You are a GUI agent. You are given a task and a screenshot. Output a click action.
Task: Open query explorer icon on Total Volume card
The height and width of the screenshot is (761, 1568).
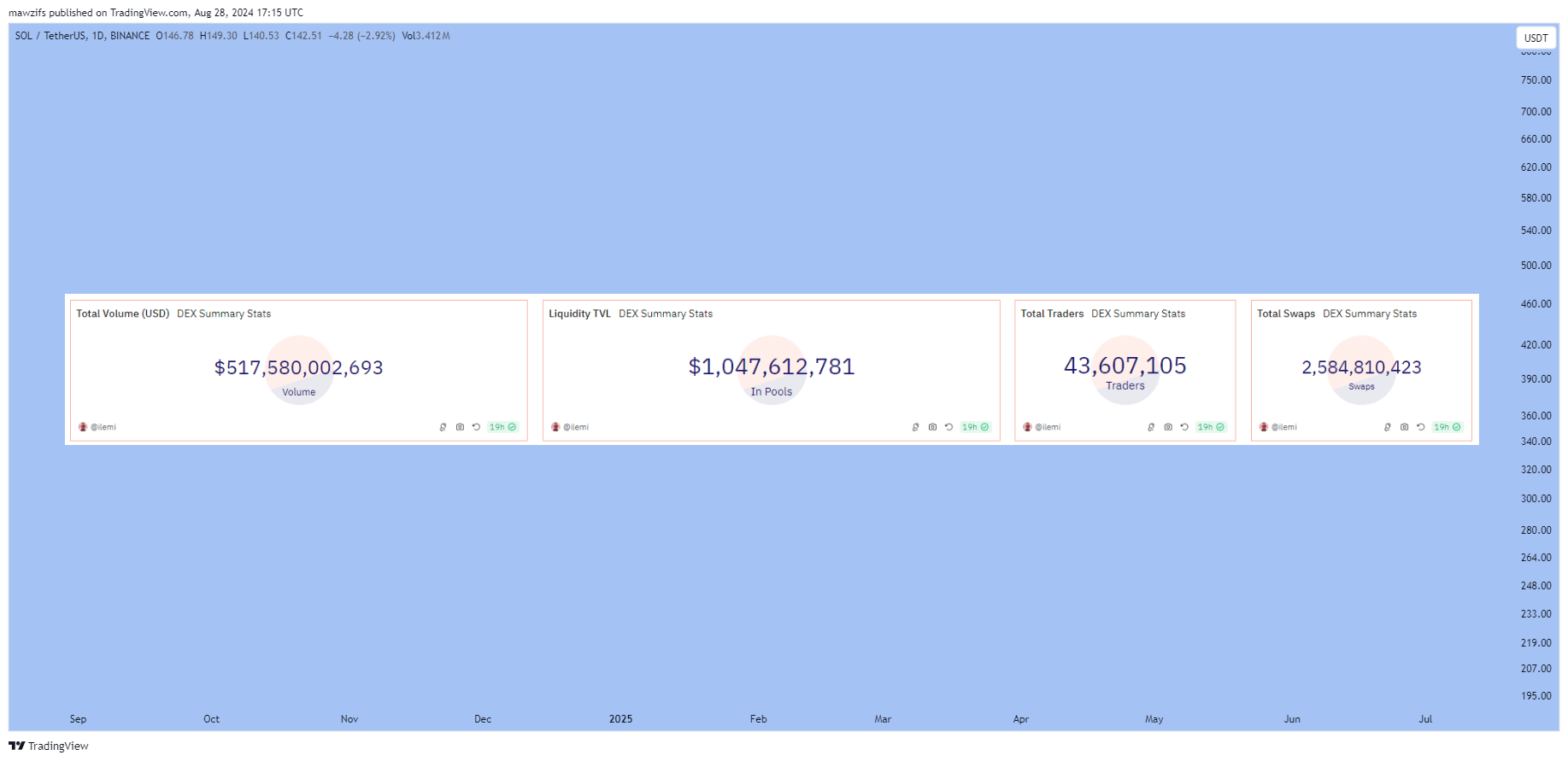tap(443, 427)
